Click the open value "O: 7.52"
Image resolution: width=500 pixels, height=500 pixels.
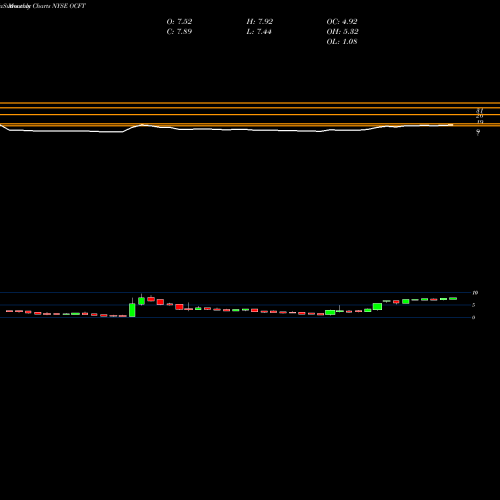click(x=179, y=22)
